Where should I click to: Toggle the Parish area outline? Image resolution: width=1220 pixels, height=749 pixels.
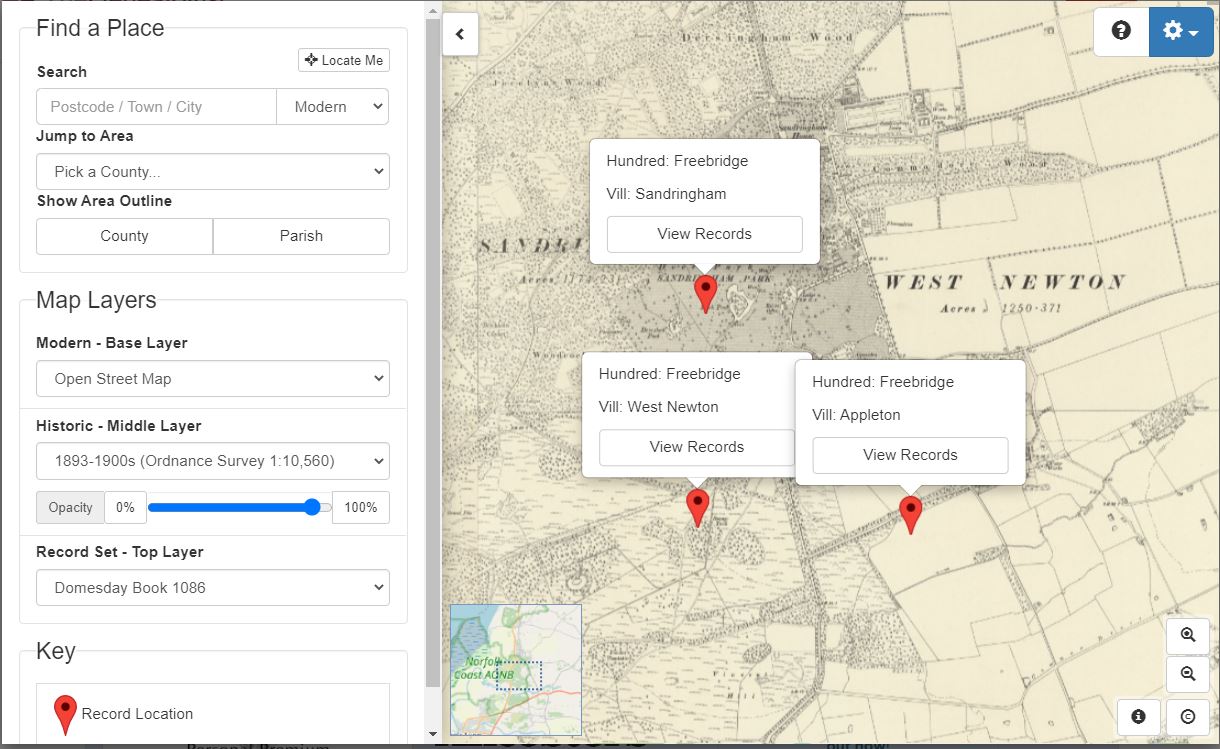(301, 236)
